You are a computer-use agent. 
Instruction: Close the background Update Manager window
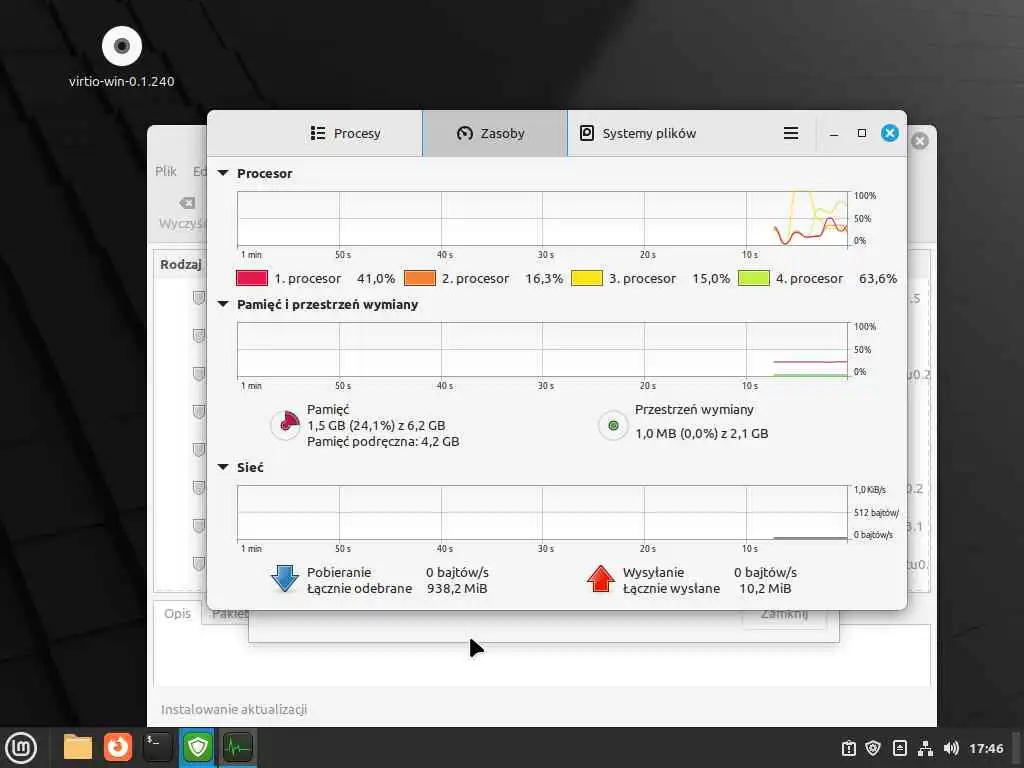pos(920,140)
